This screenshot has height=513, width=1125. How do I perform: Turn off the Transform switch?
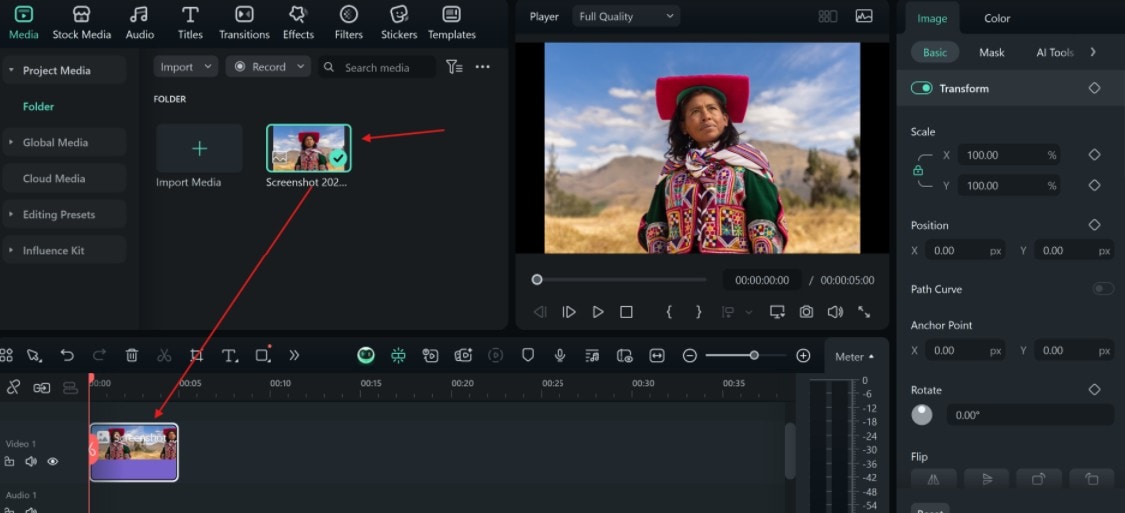click(x=921, y=88)
